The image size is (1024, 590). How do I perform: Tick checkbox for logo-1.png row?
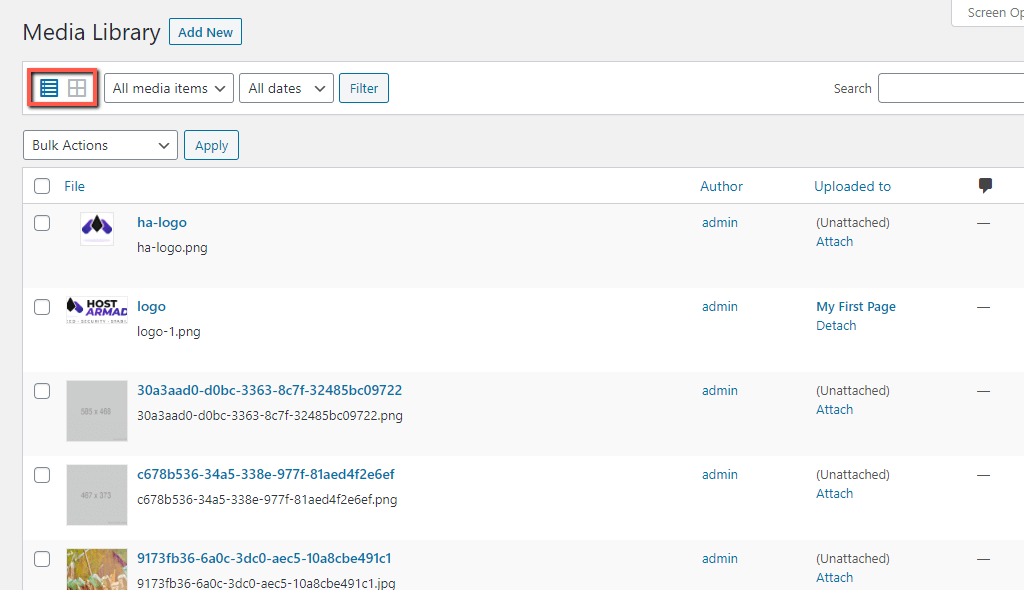pyautogui.click(x=42, y=307)
